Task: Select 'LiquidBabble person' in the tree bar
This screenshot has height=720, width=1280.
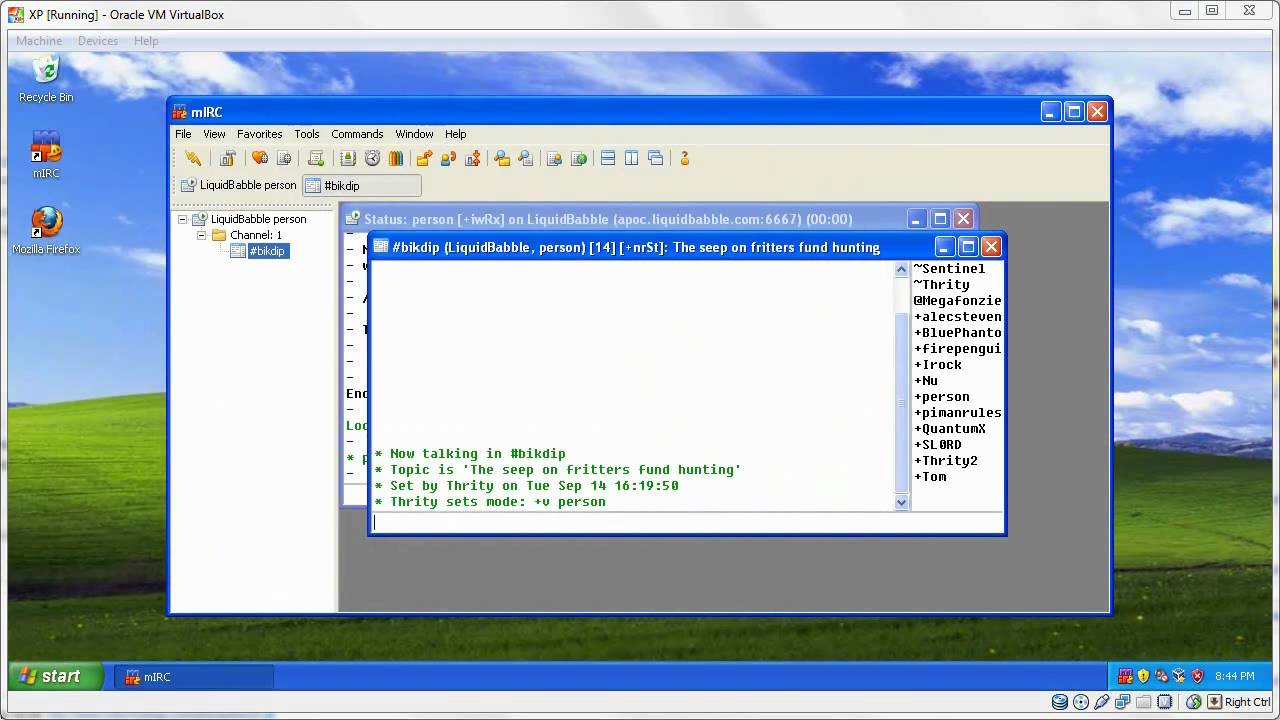Action: 258,219
